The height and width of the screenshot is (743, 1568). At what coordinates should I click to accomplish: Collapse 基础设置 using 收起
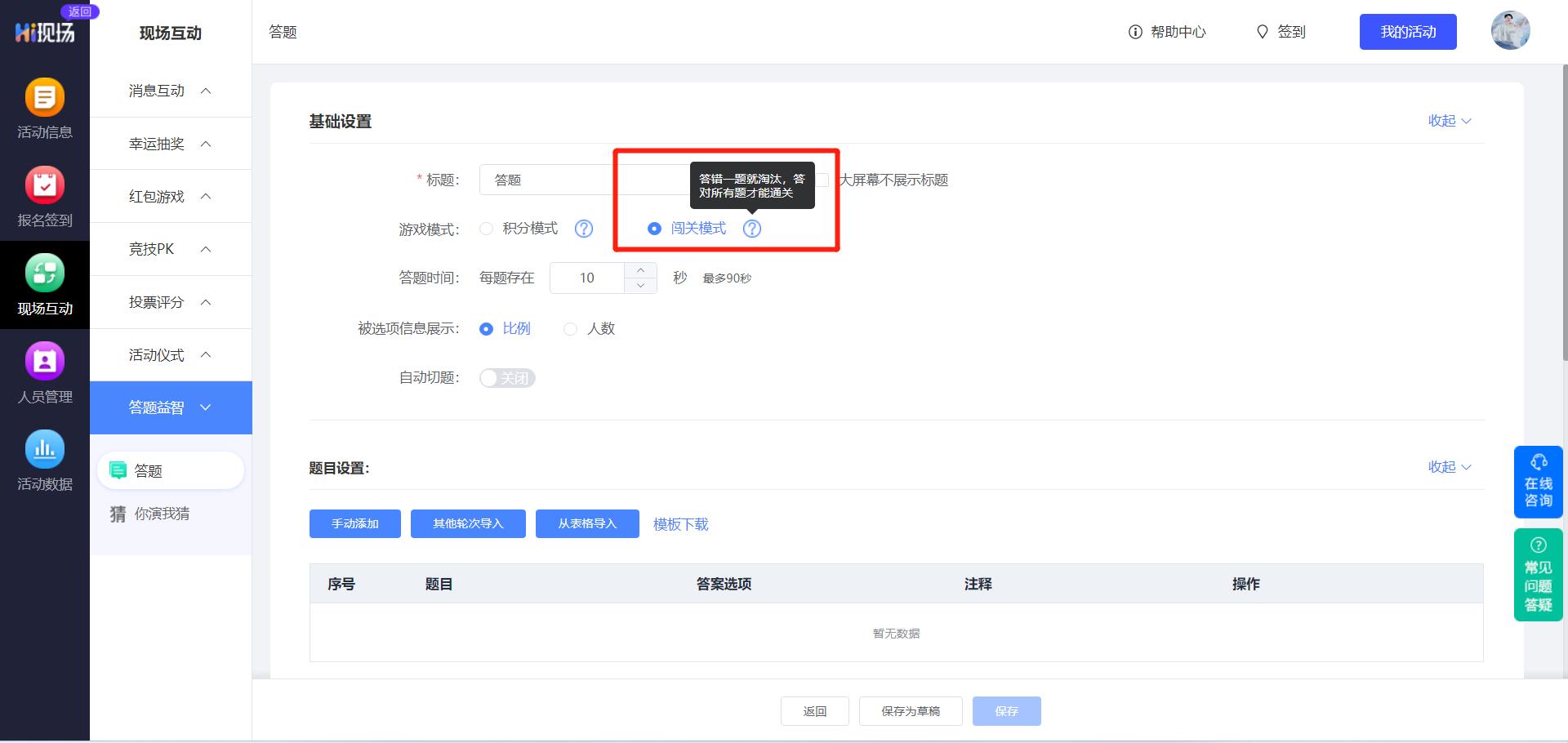click(x=1449, y=120)
